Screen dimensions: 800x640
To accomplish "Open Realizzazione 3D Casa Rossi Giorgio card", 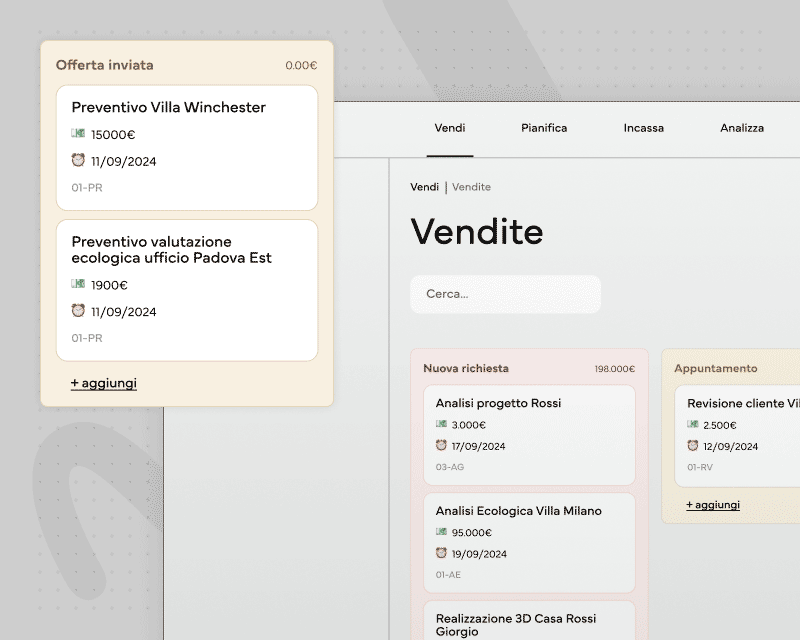I will [x=529, y=623].
